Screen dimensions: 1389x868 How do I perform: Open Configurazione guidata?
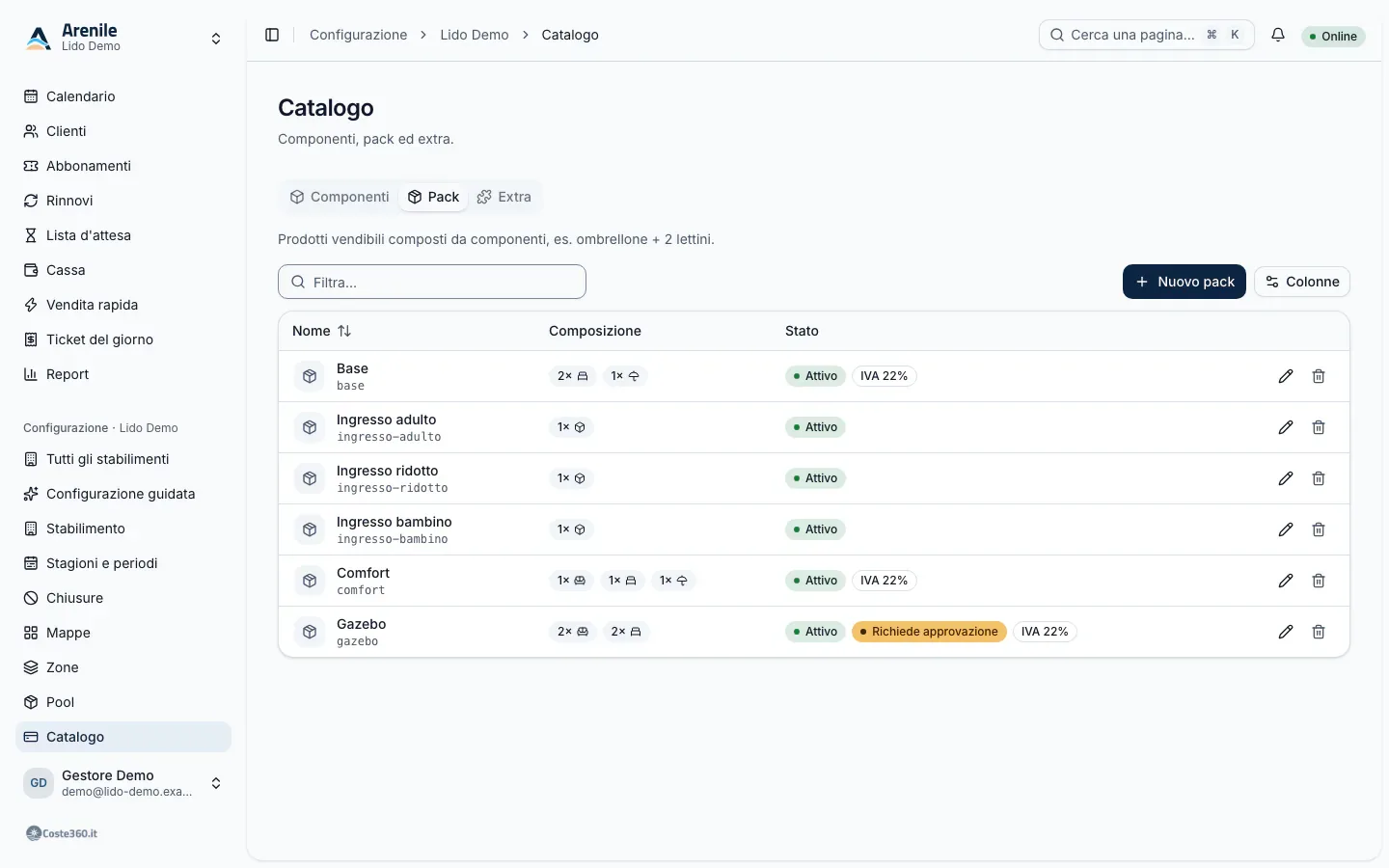pos(123,494)
